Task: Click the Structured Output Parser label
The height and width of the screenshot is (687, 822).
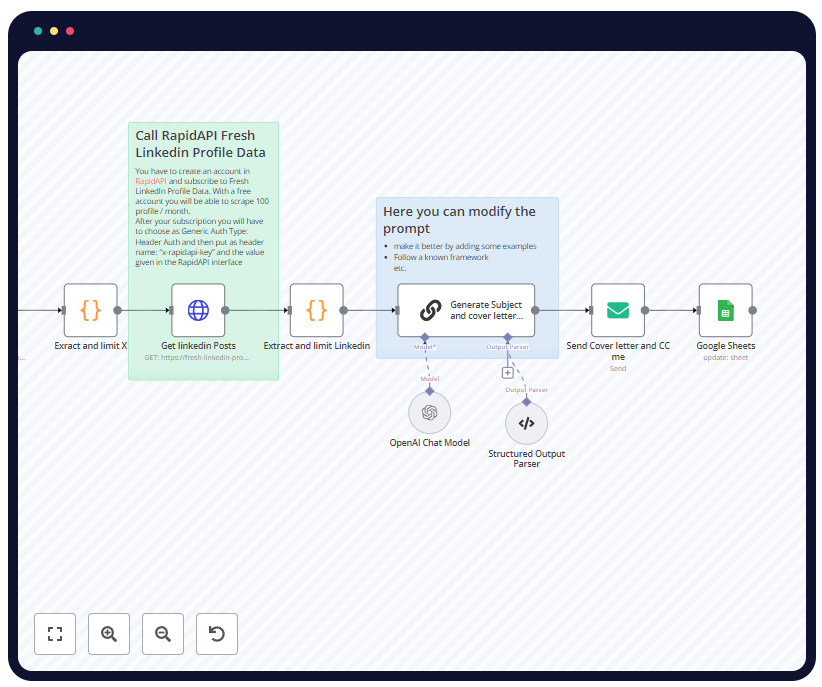Action: [x=526, y=458]
